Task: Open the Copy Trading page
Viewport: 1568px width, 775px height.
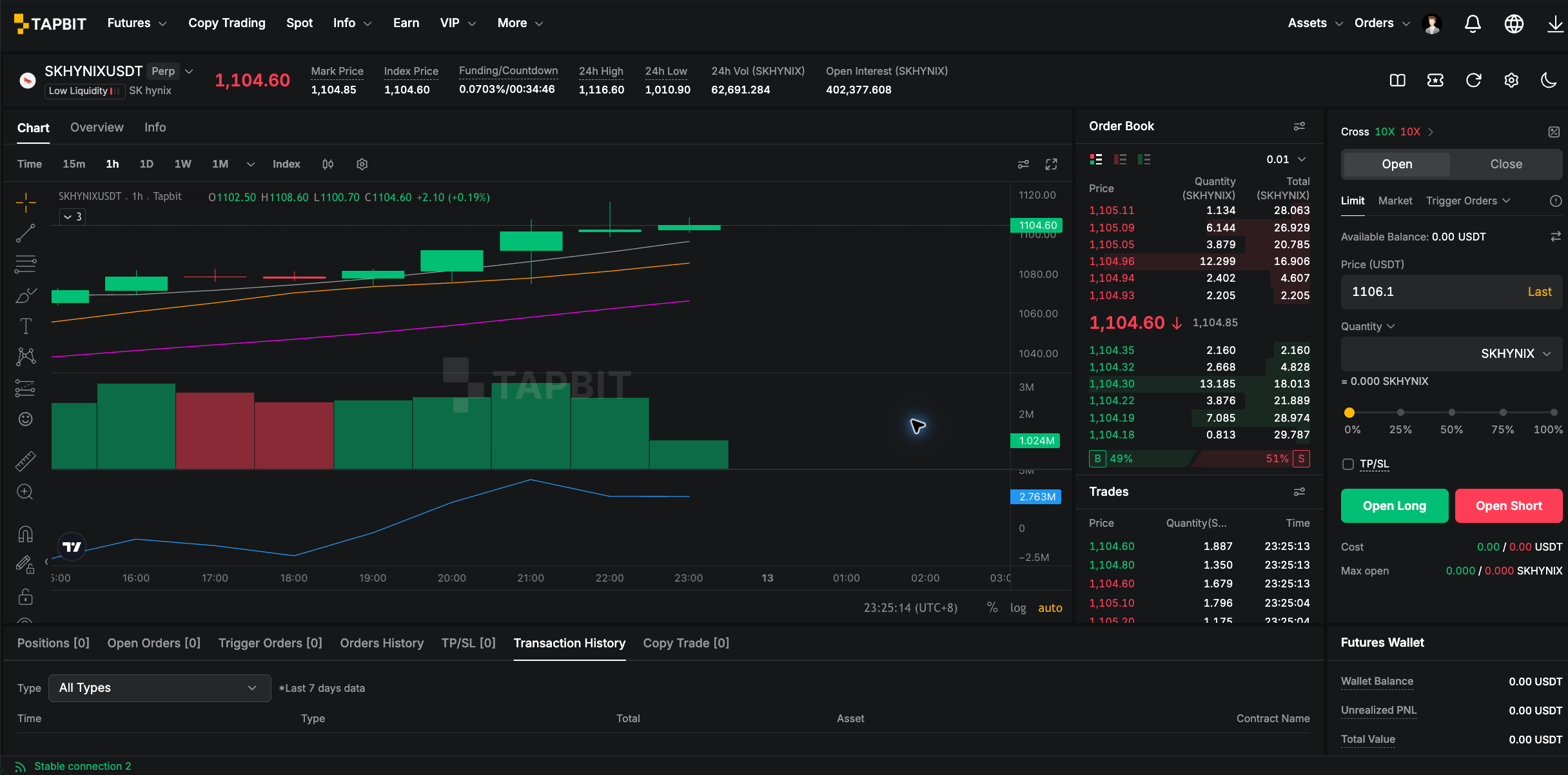Action: [x=227, y=23]
